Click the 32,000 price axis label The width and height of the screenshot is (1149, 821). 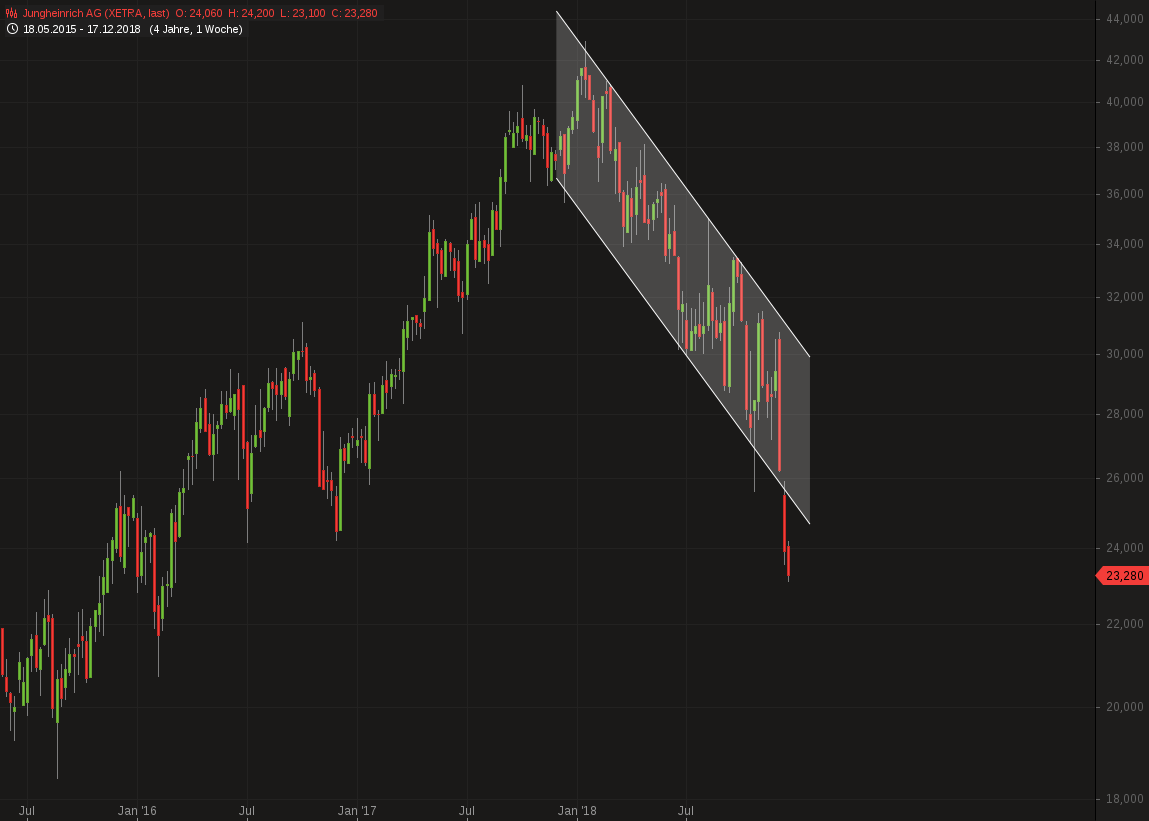[x=1125, y=297]
